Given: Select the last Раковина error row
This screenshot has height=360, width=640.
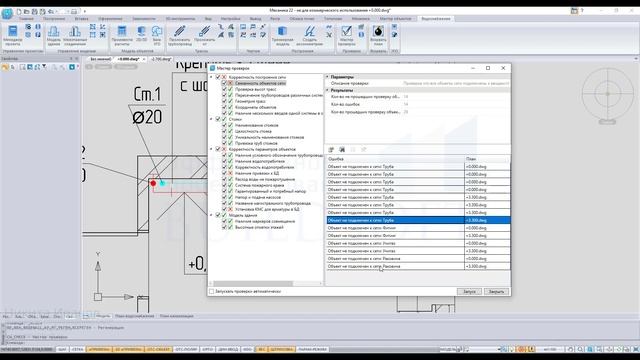Looking at the screenshot, I should (418, 266).
